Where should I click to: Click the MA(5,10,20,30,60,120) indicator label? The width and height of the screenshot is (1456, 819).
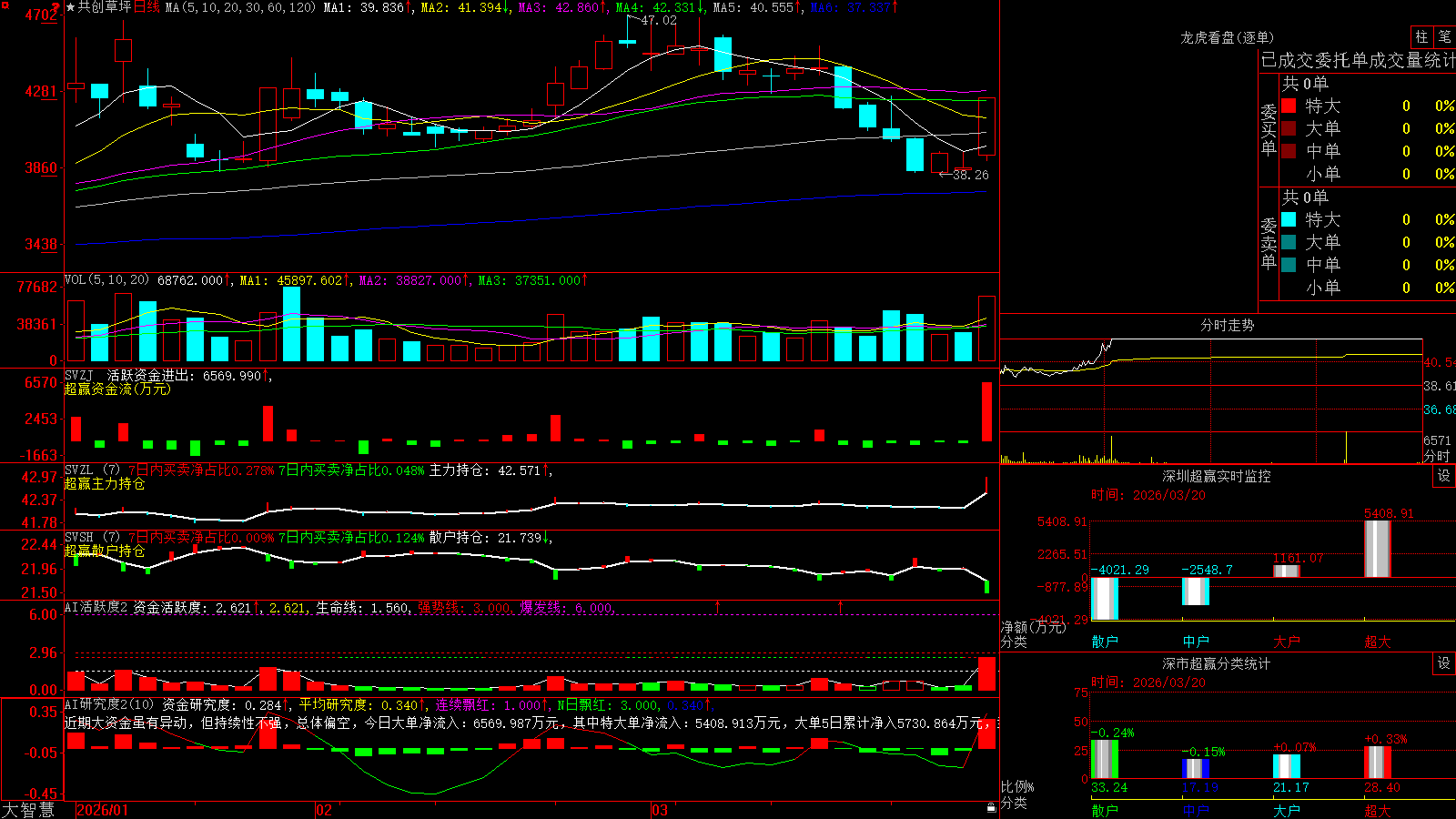240,7
